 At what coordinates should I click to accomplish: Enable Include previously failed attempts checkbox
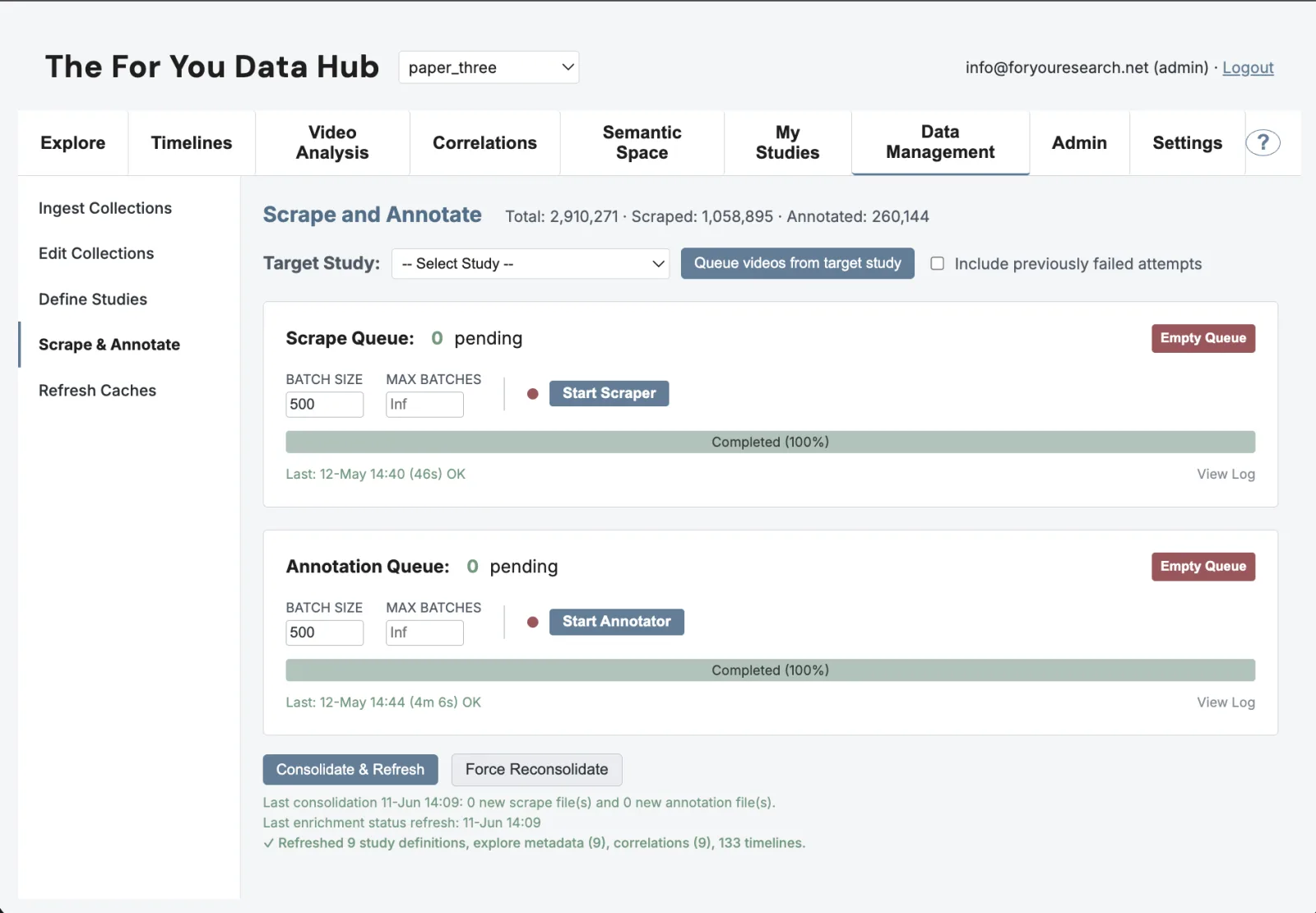pos(937,263)
